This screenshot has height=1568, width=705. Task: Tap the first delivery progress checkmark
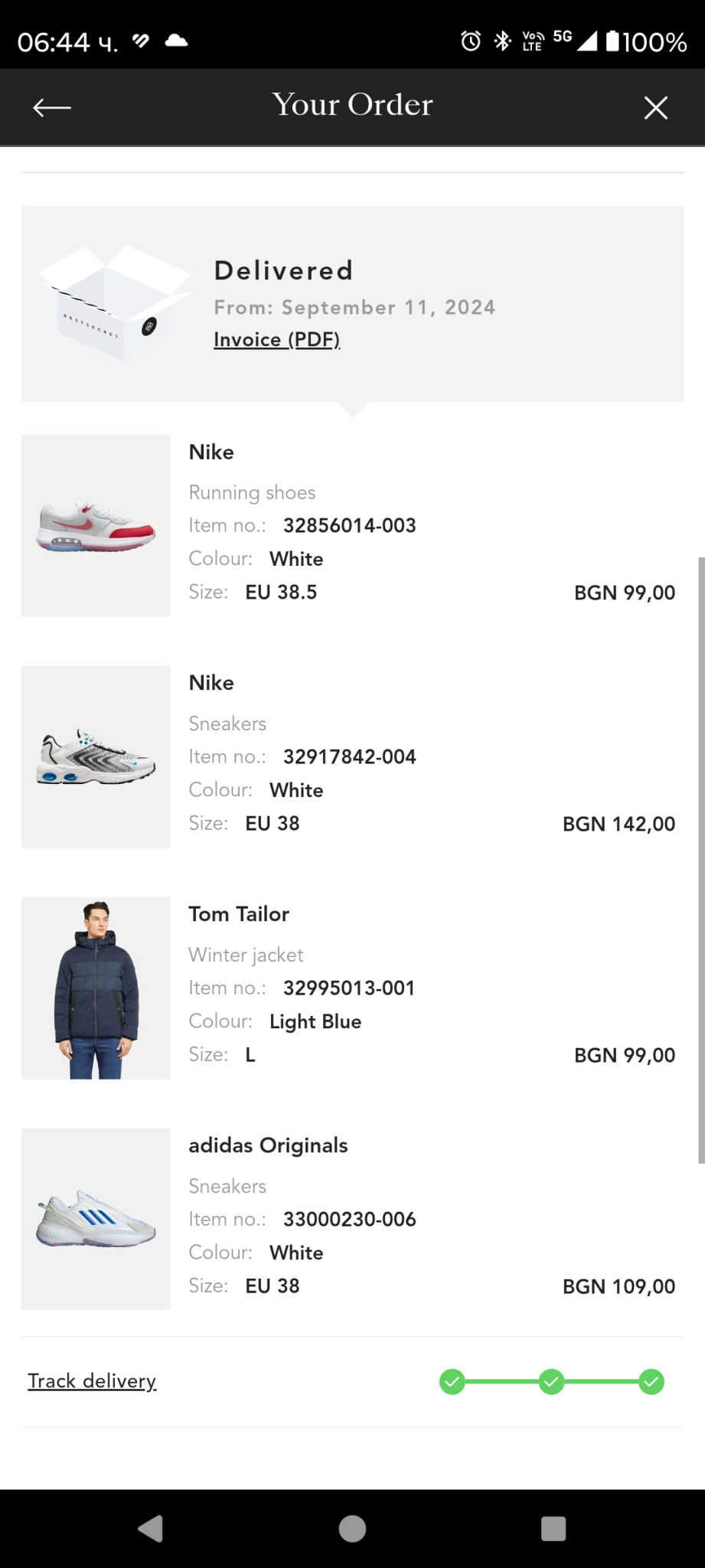(452, 1382)
